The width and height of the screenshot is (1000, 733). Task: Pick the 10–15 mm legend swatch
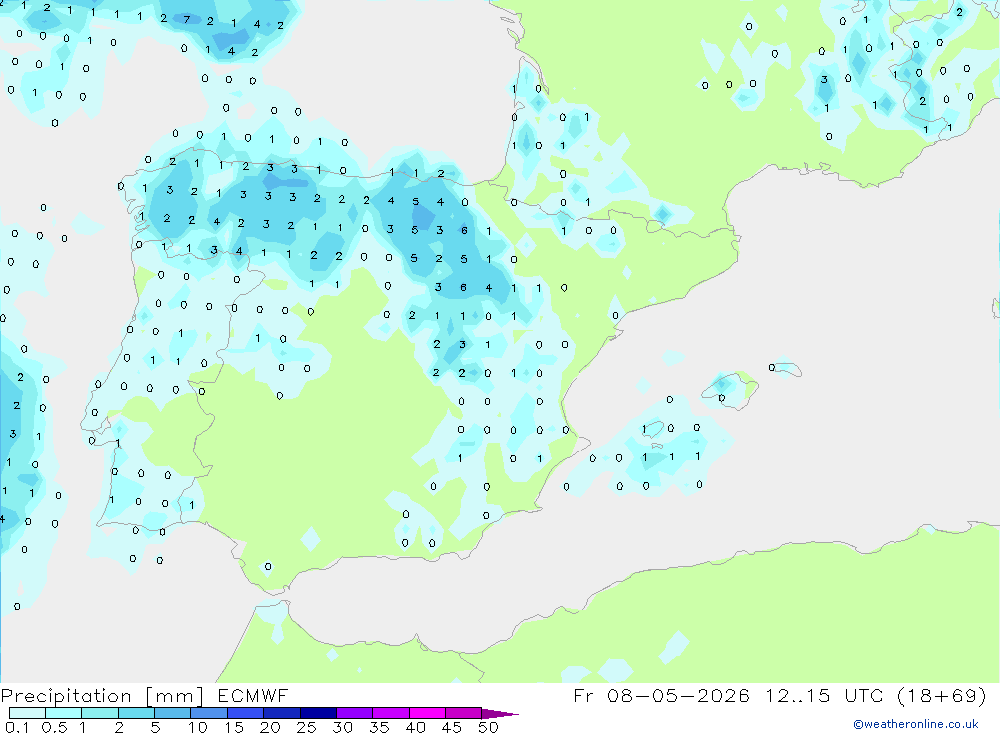pyautogui.click(x=209, y=713)
